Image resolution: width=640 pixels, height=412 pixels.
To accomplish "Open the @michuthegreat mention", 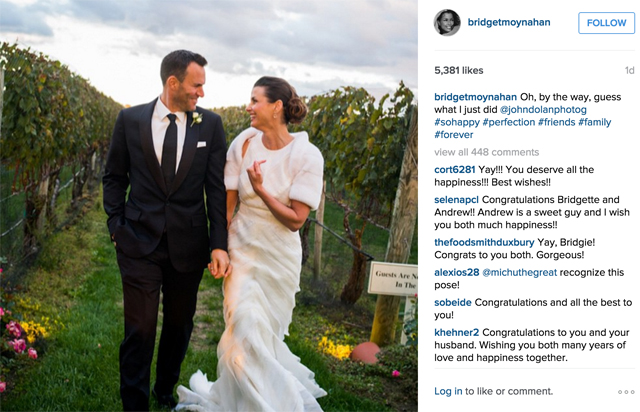I will [519, 272].
